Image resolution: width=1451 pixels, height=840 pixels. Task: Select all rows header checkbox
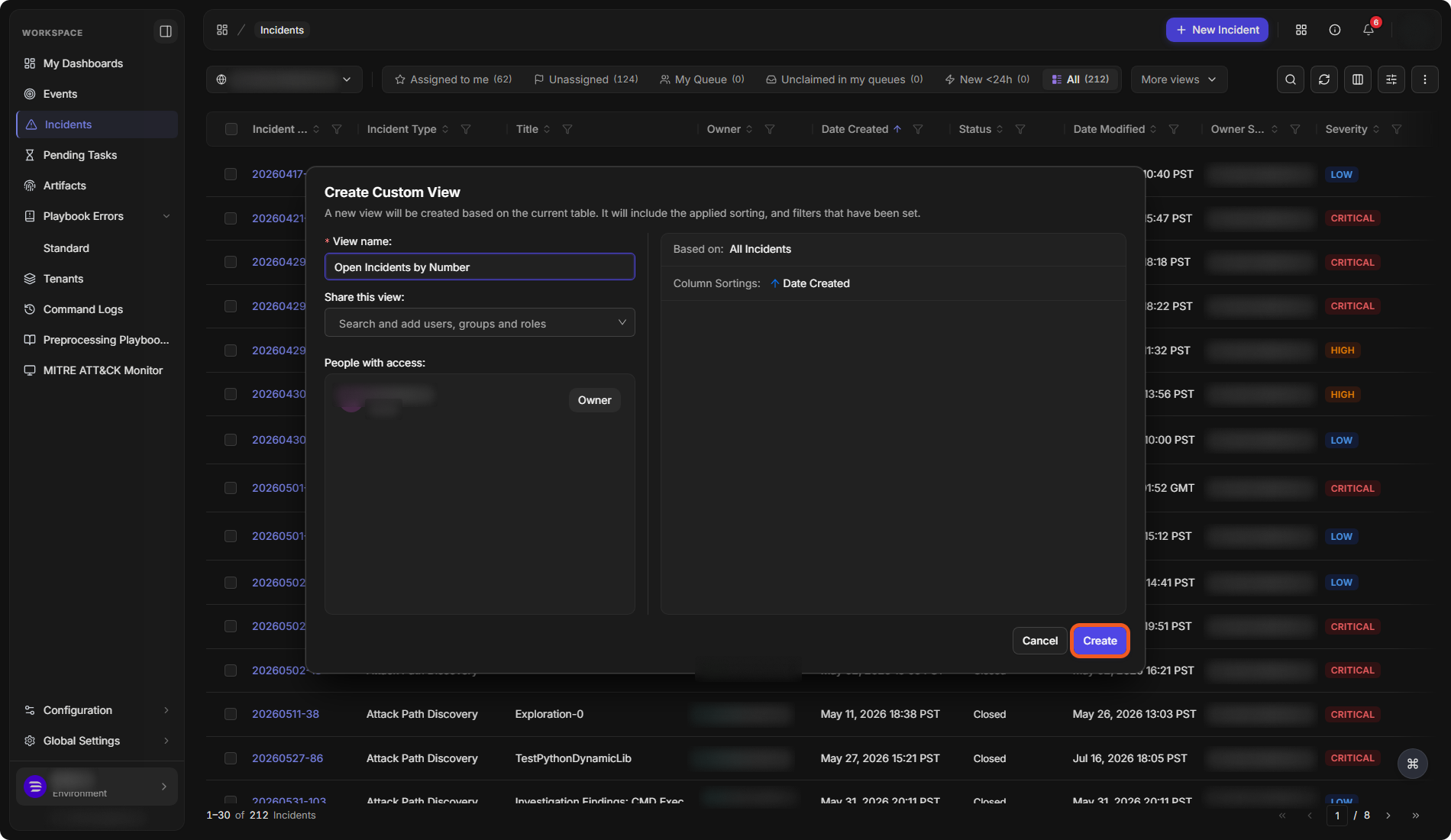point(231,129)
